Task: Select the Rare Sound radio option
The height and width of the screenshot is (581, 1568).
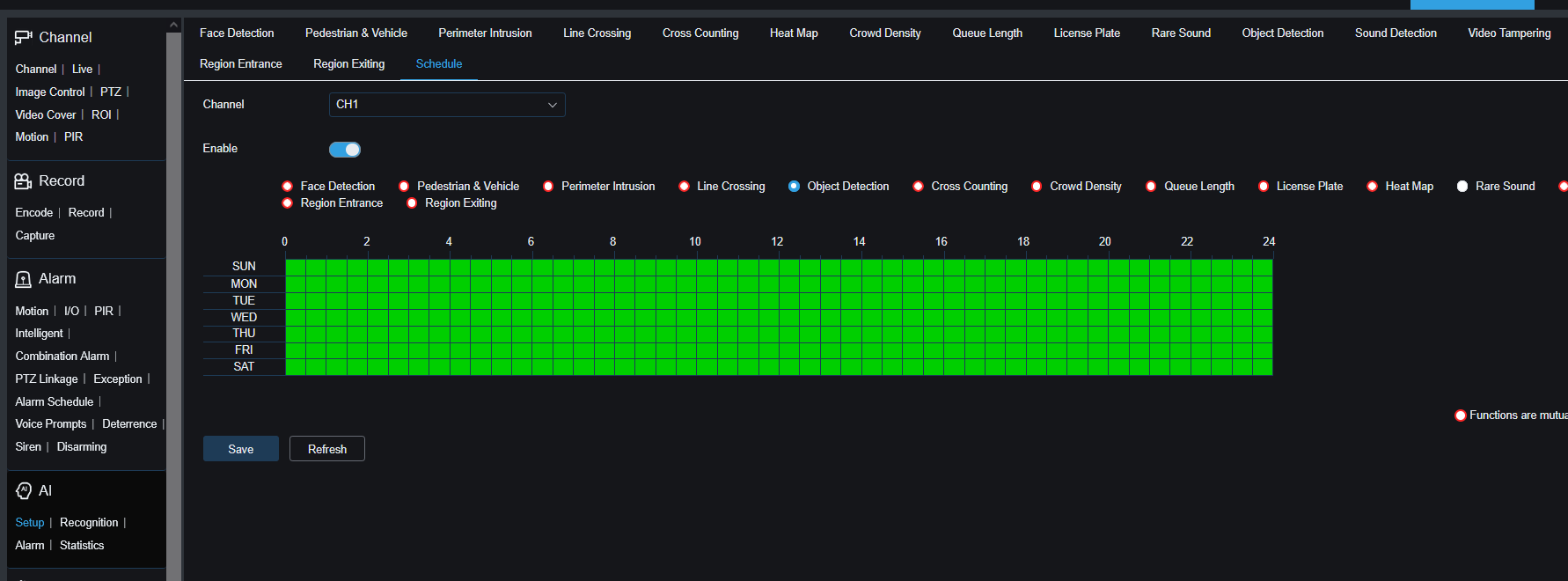Action: [1462, 187]
